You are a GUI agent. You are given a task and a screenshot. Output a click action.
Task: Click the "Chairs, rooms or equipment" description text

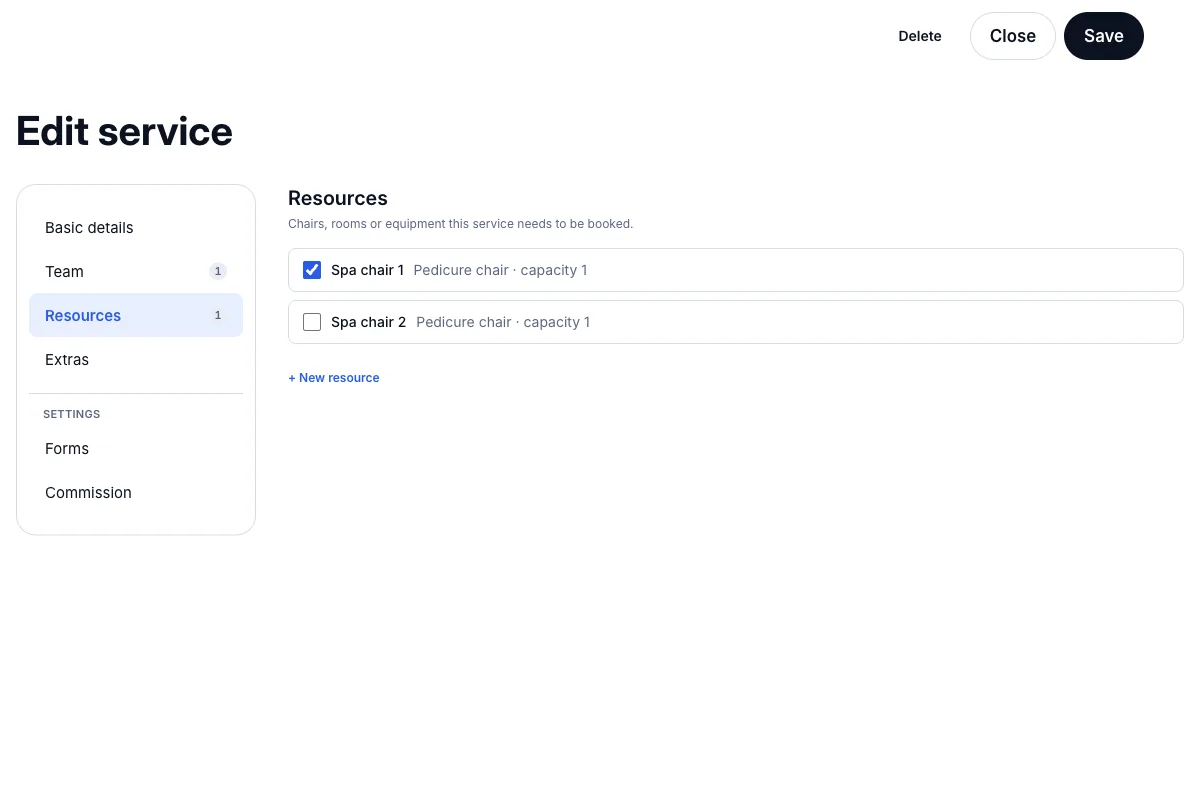point(460,224)
